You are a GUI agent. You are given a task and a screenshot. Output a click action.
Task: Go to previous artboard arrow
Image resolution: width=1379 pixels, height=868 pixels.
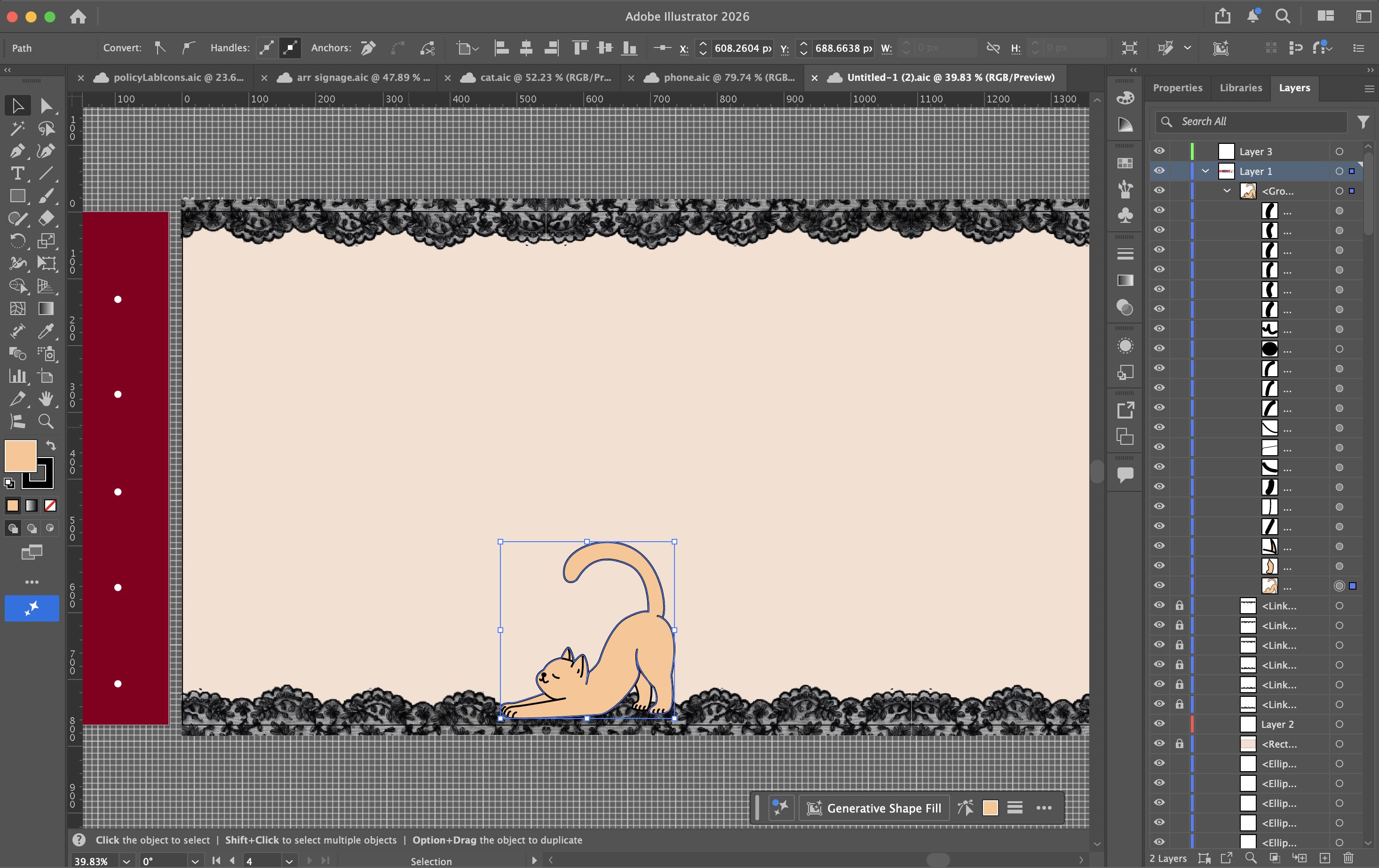pos(232,860)
